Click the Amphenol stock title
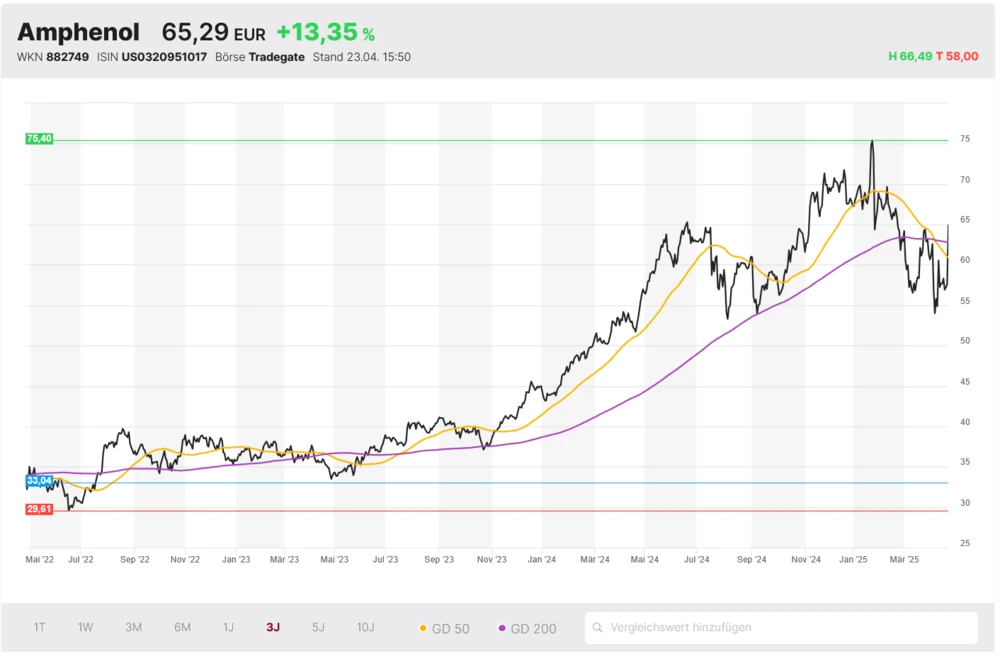 pos(78,32)
